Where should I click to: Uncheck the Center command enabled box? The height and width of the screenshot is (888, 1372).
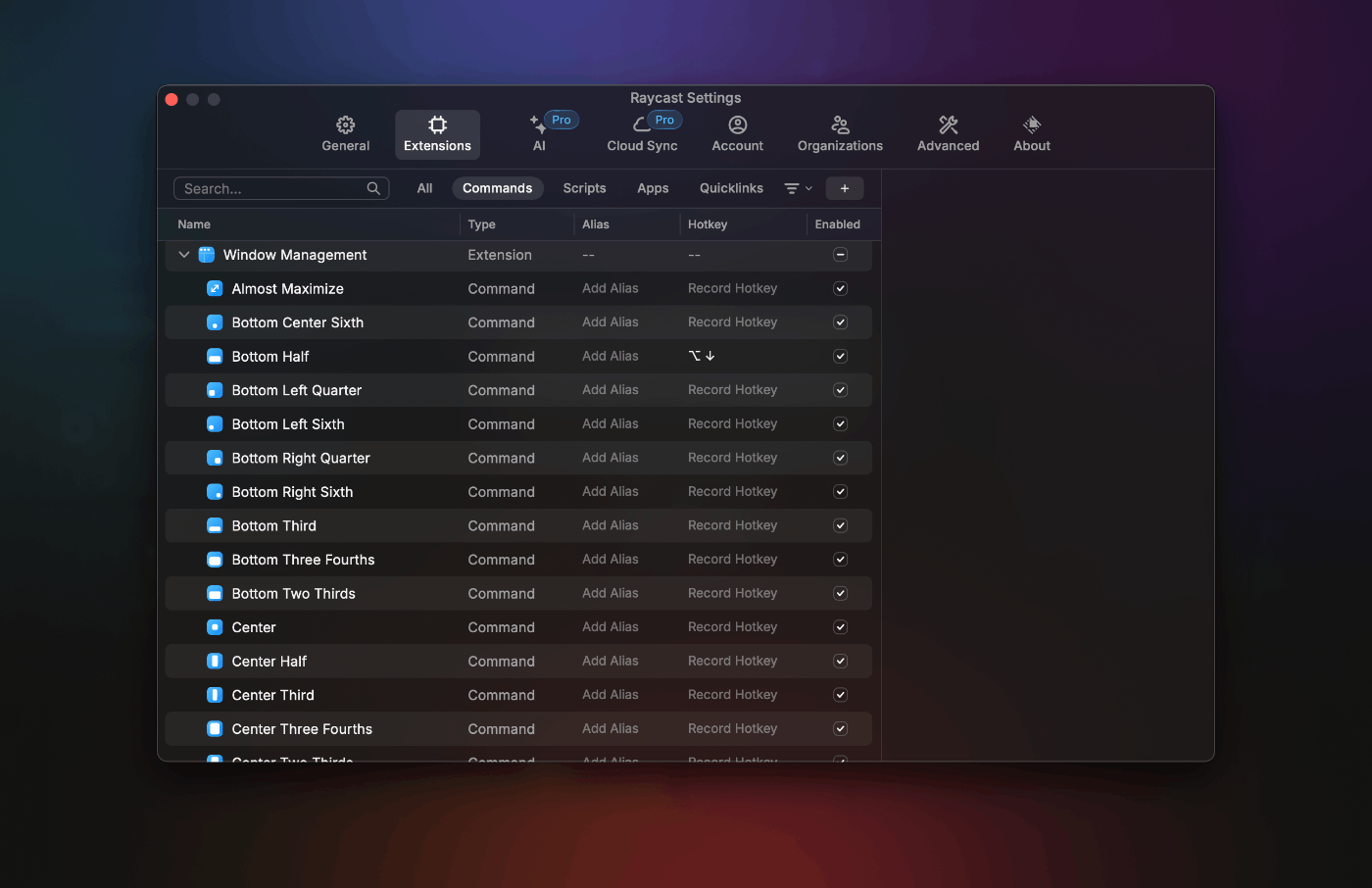(x=840, y=627)
